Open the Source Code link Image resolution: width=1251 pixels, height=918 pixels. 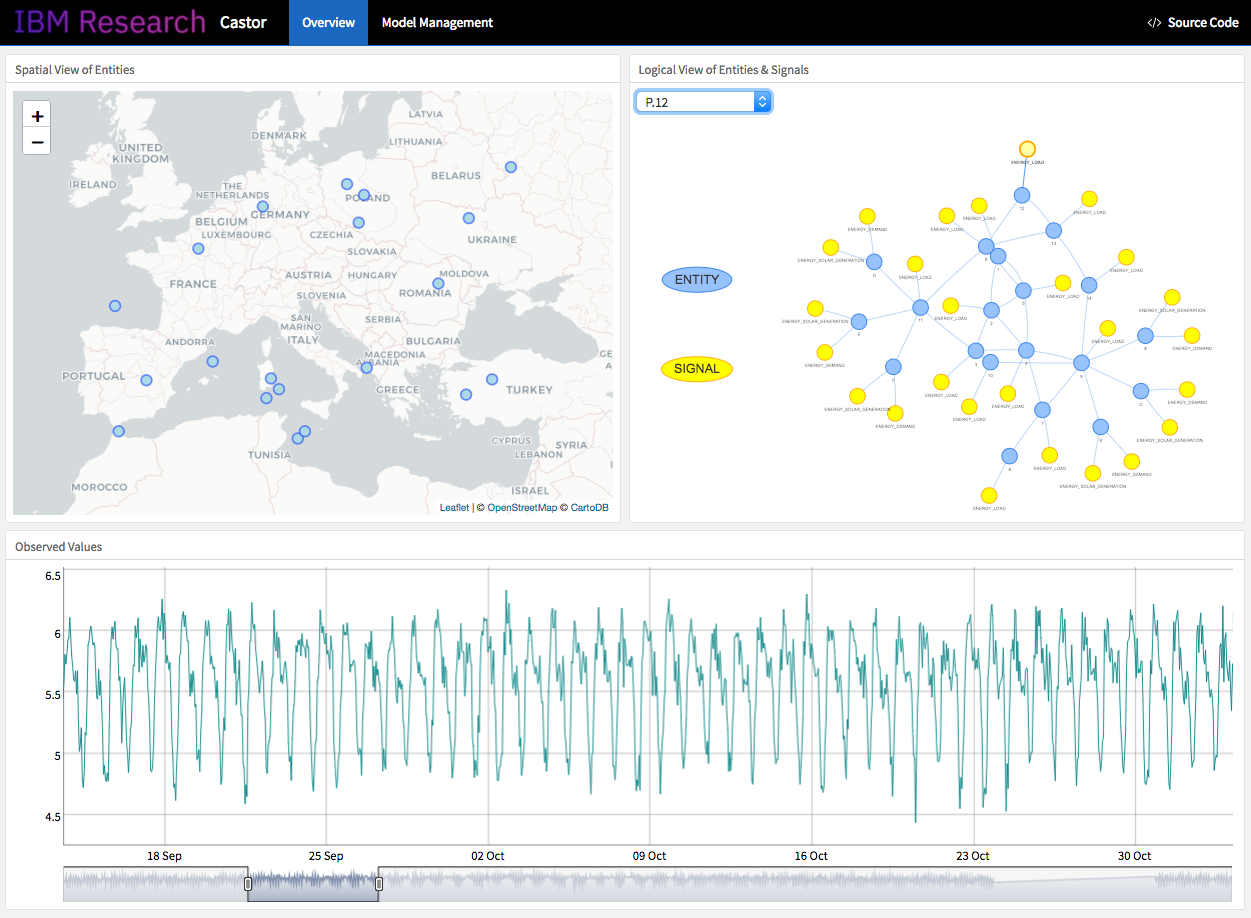1192,22
